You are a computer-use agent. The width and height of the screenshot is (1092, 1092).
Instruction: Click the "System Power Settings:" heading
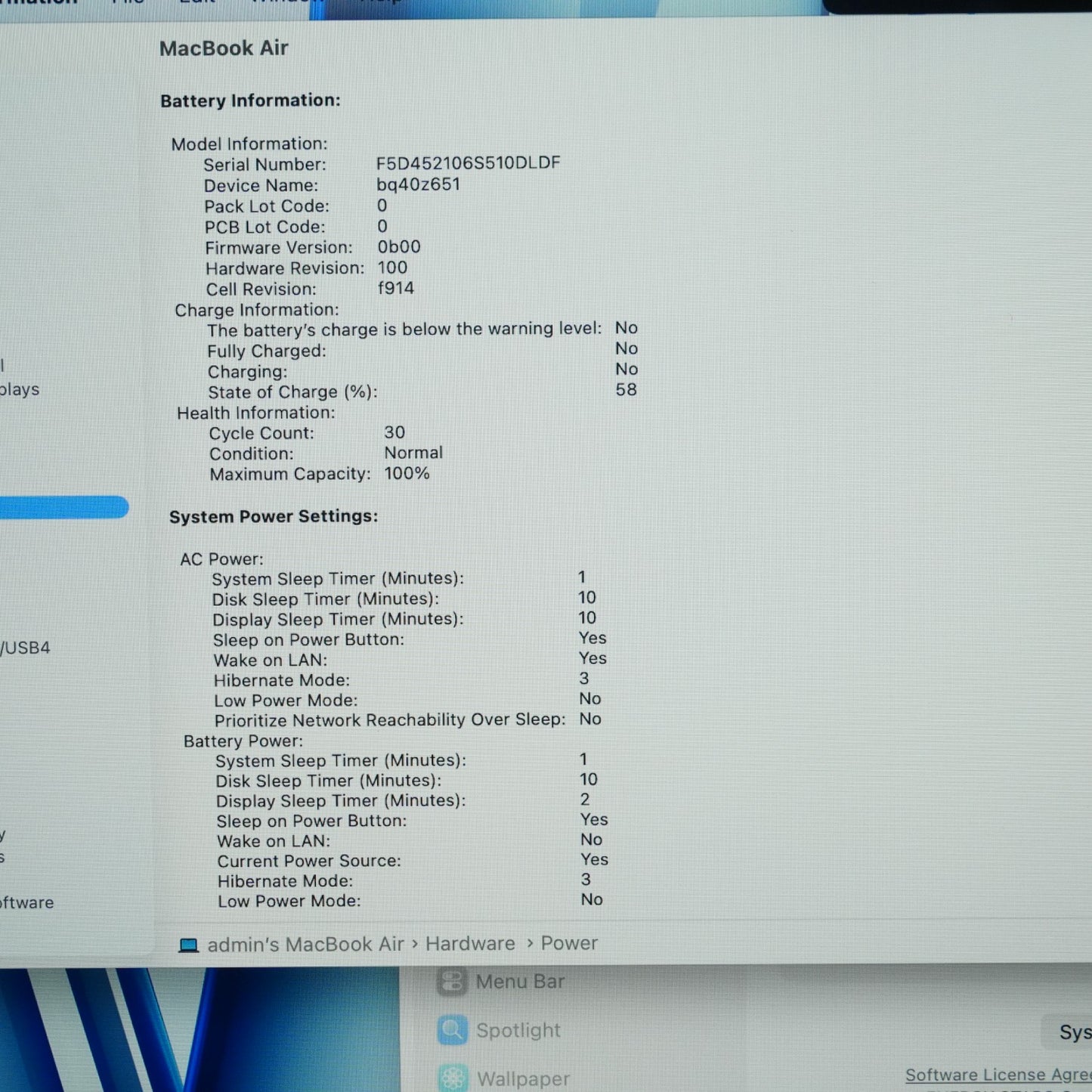pos(274,516)
